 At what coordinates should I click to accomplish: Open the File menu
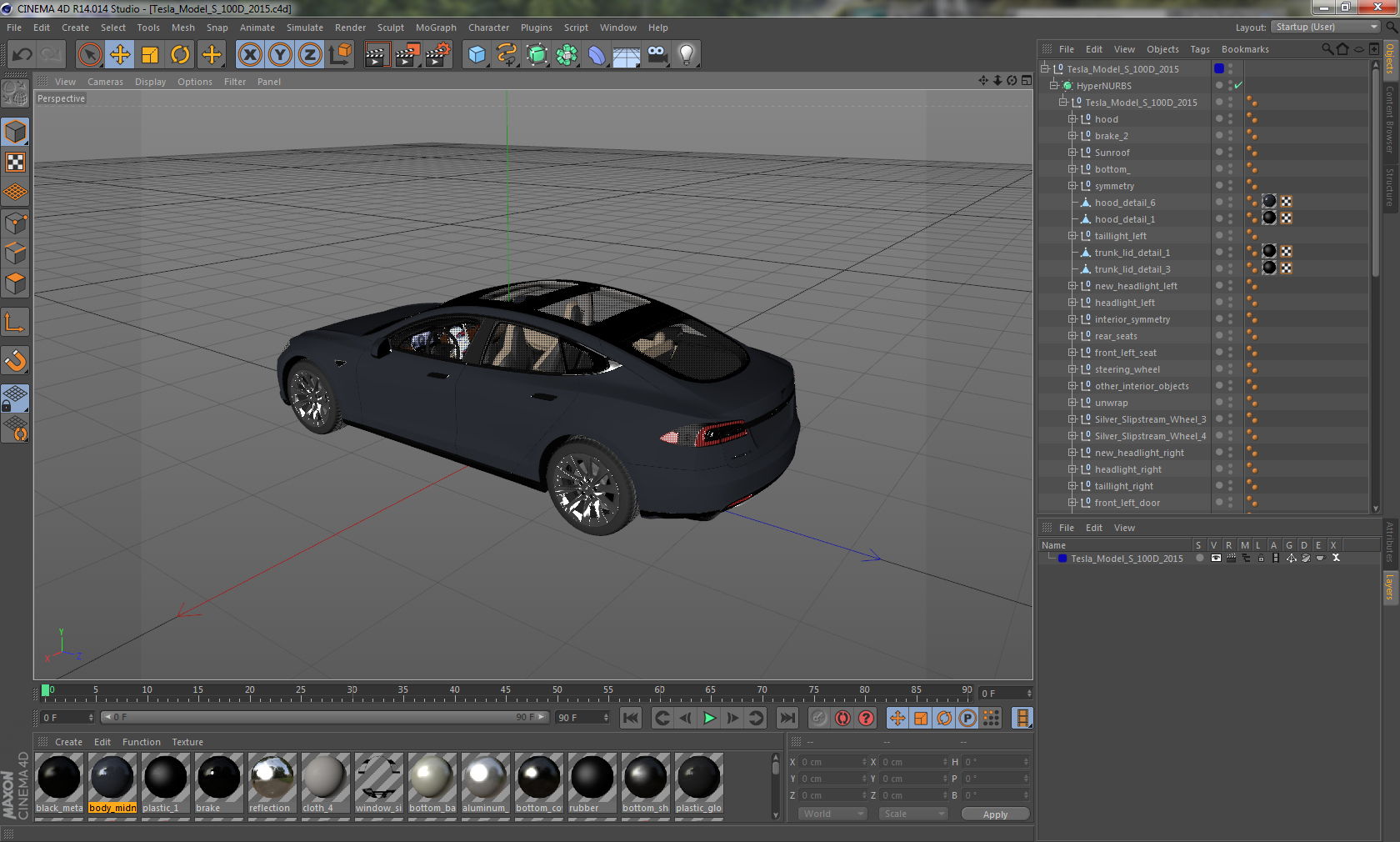[14, 28]
